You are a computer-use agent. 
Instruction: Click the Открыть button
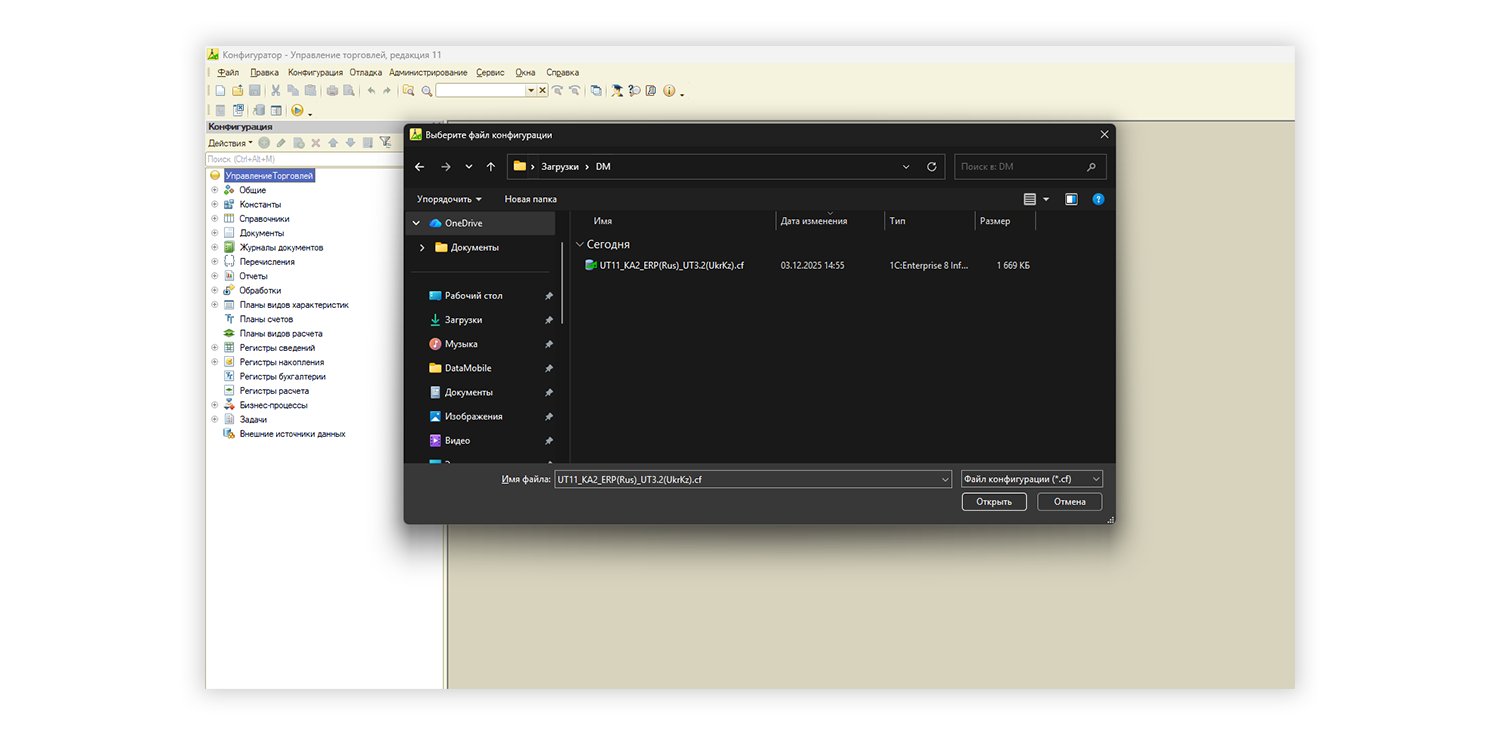tap(994, 502)
